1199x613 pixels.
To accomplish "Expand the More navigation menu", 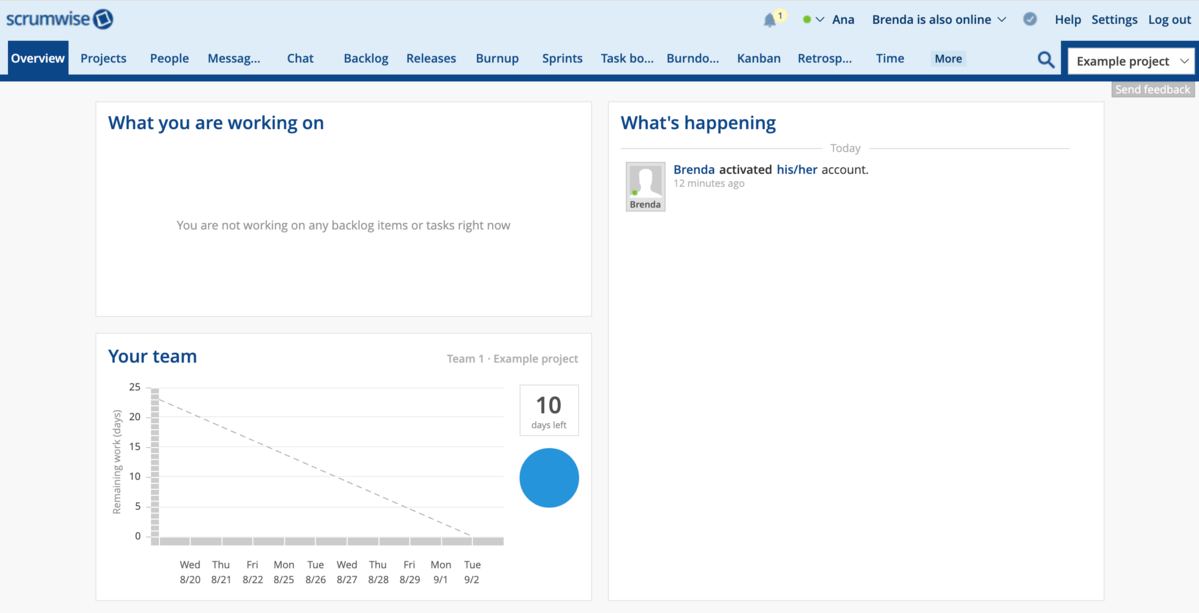I will pyautogui.click(x=947, y=58).
